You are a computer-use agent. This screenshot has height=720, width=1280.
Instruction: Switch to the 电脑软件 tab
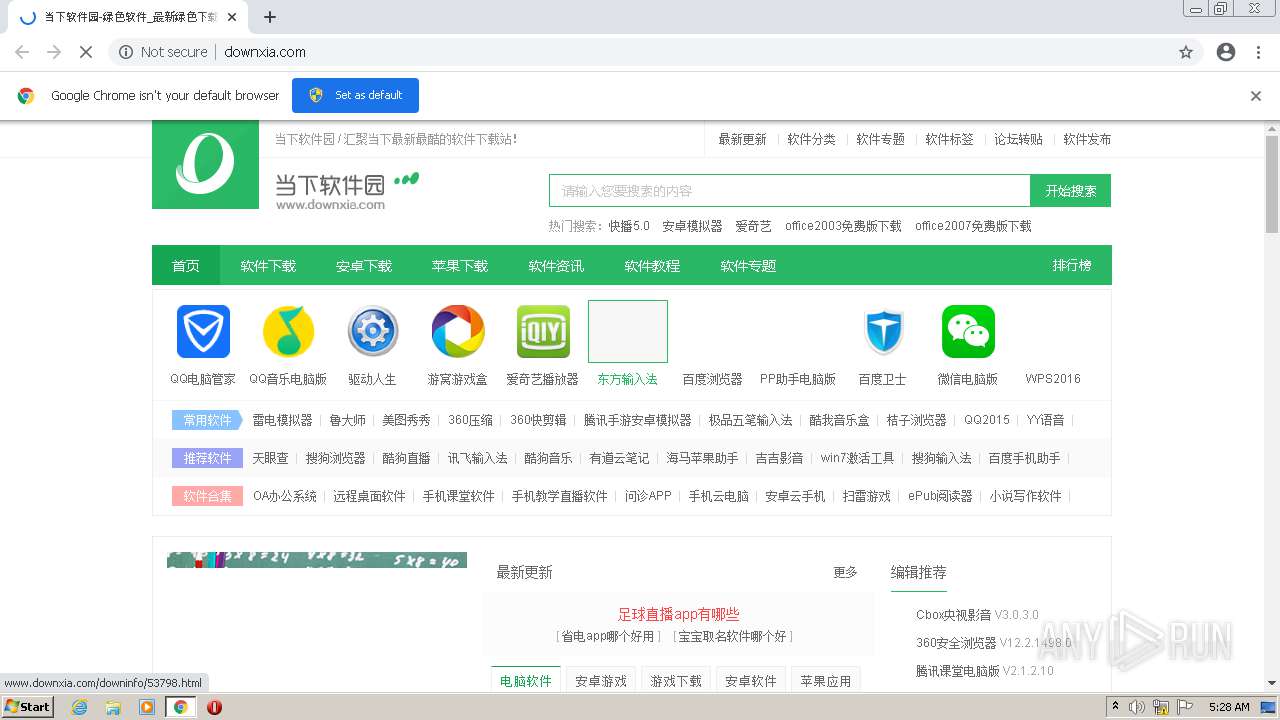526,681
